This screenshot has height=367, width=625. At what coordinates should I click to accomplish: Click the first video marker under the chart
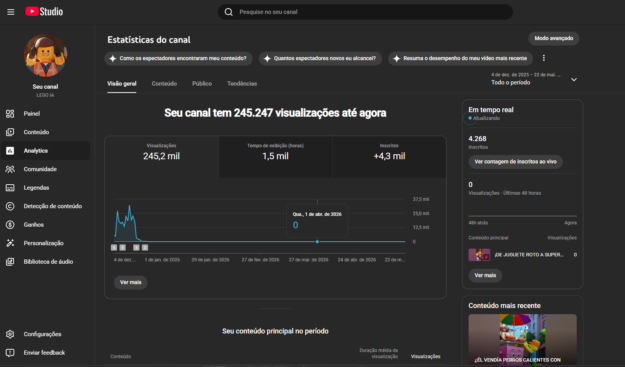(x=114, y=247)
